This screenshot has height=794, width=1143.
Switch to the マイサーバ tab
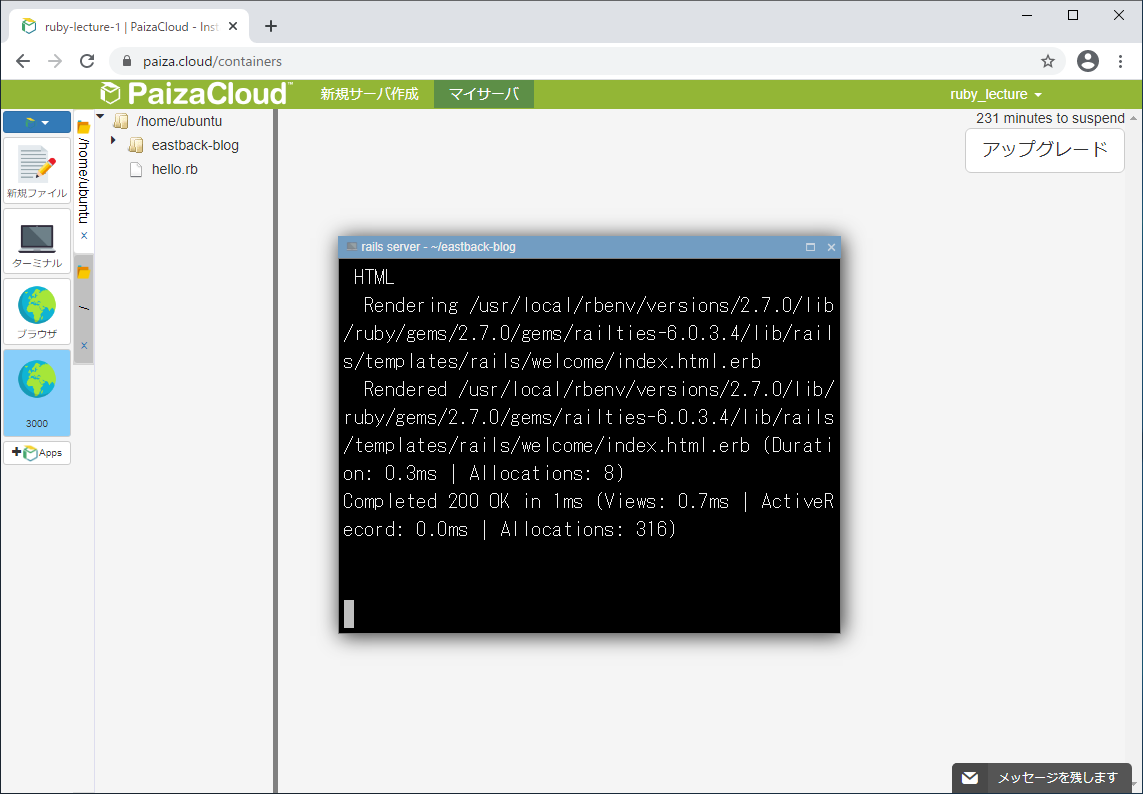[484, 94]
